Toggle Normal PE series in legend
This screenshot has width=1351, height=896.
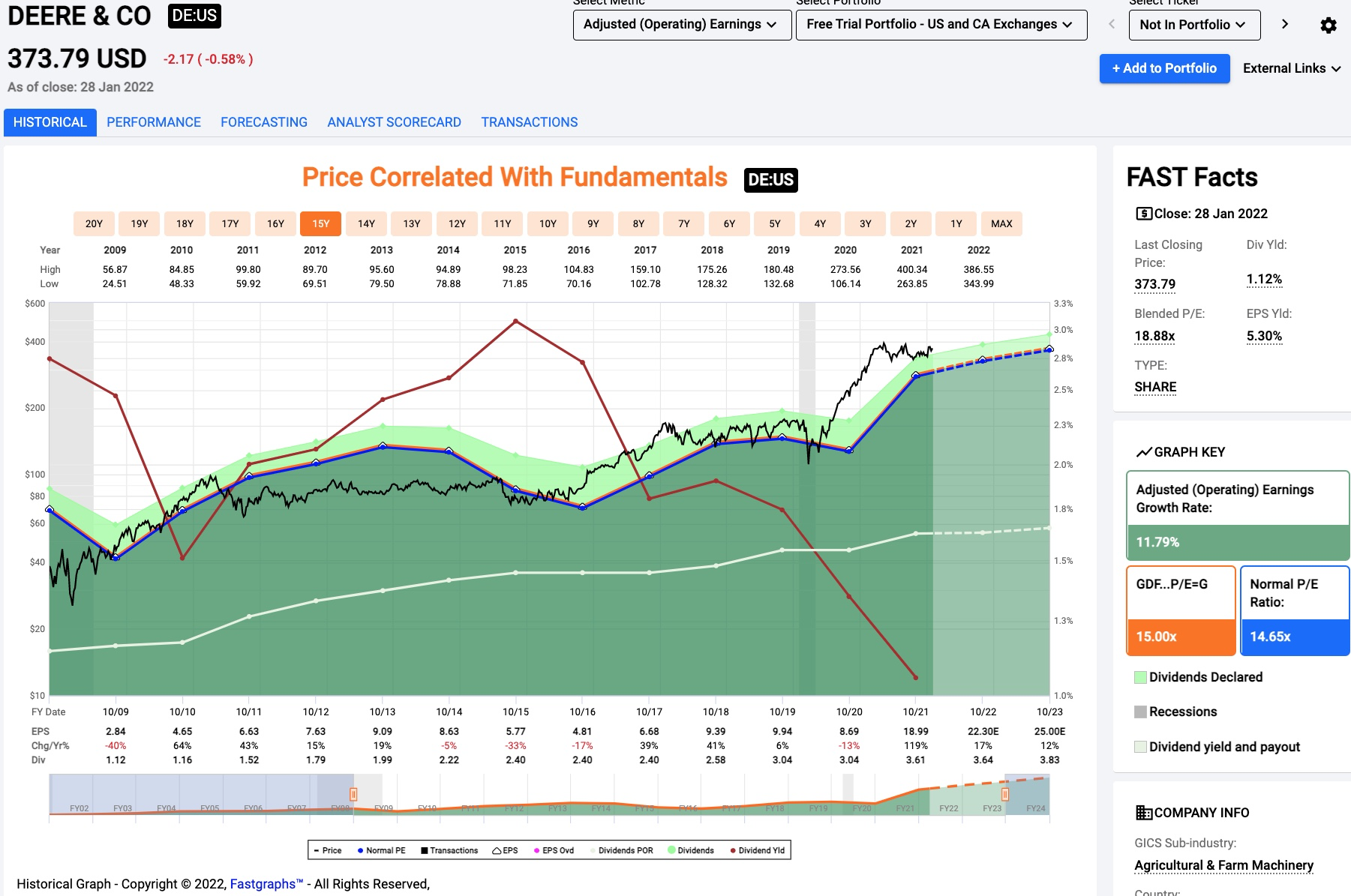point(381,850)
